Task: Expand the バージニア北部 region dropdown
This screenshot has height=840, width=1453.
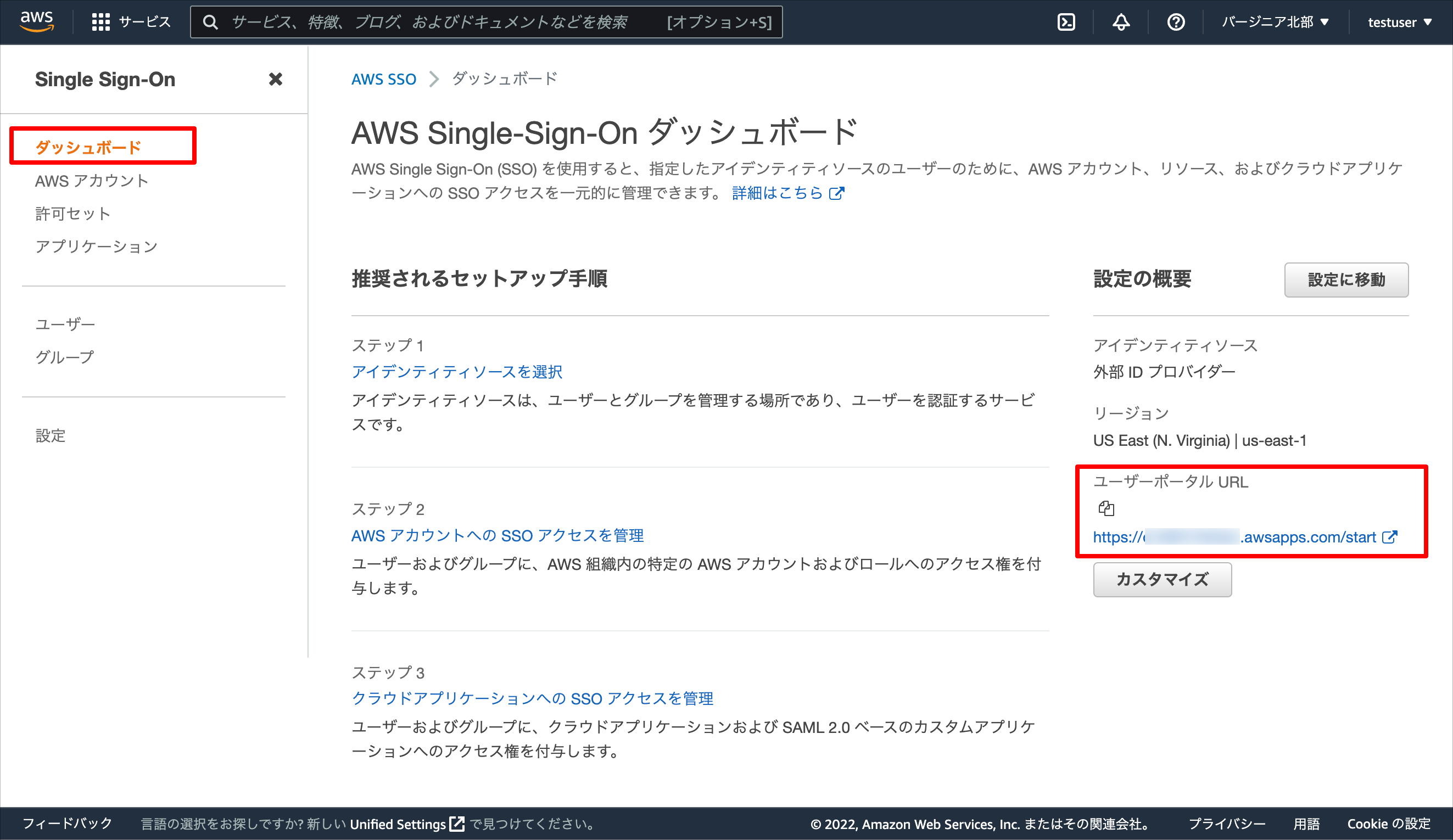Action: [x=1276, y=22]
